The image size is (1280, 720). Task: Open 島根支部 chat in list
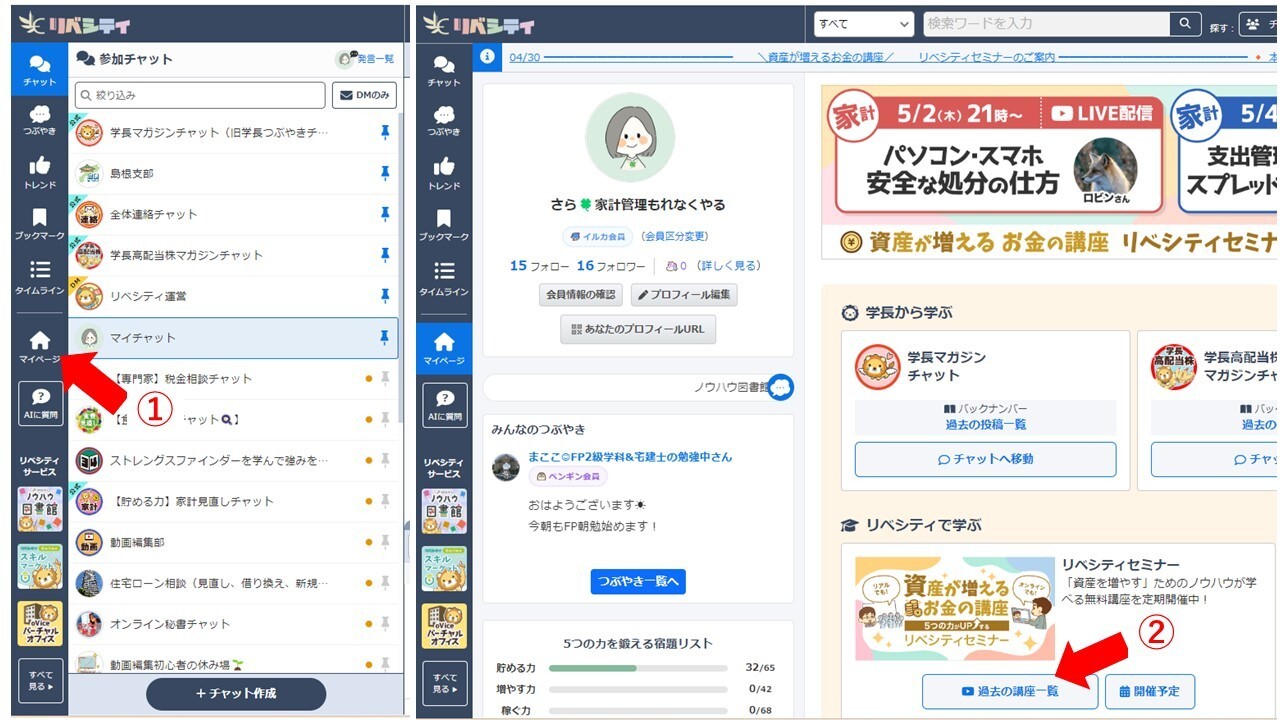(x=234, y=173)
